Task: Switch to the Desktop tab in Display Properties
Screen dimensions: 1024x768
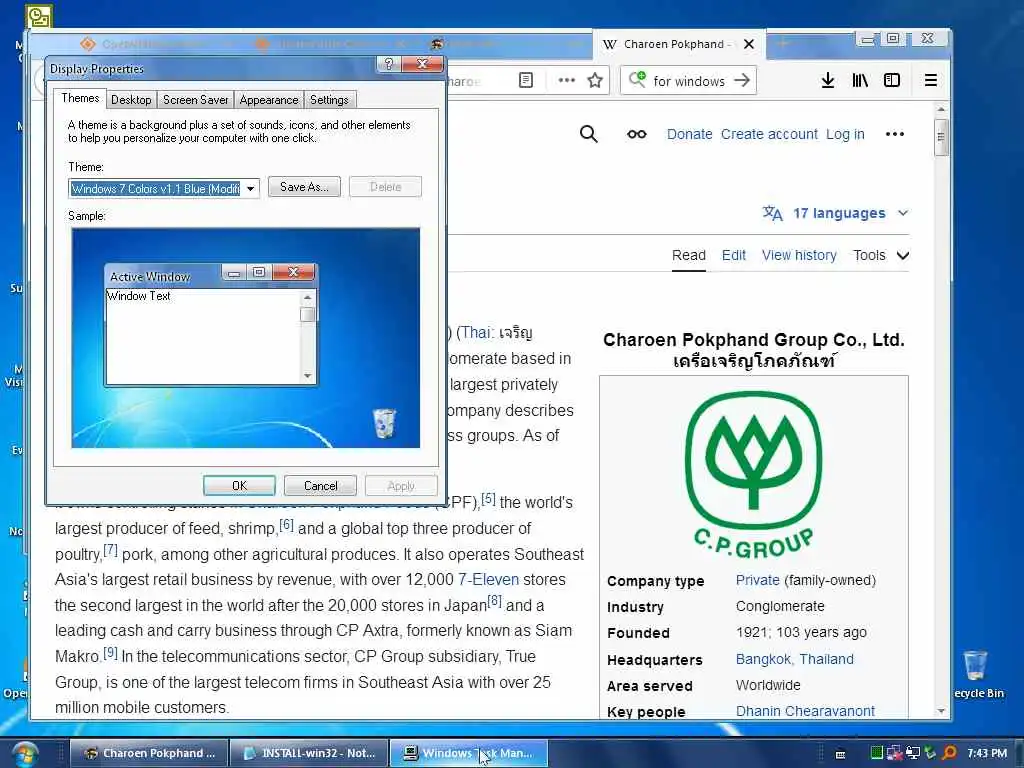Action: coord(131,100)
